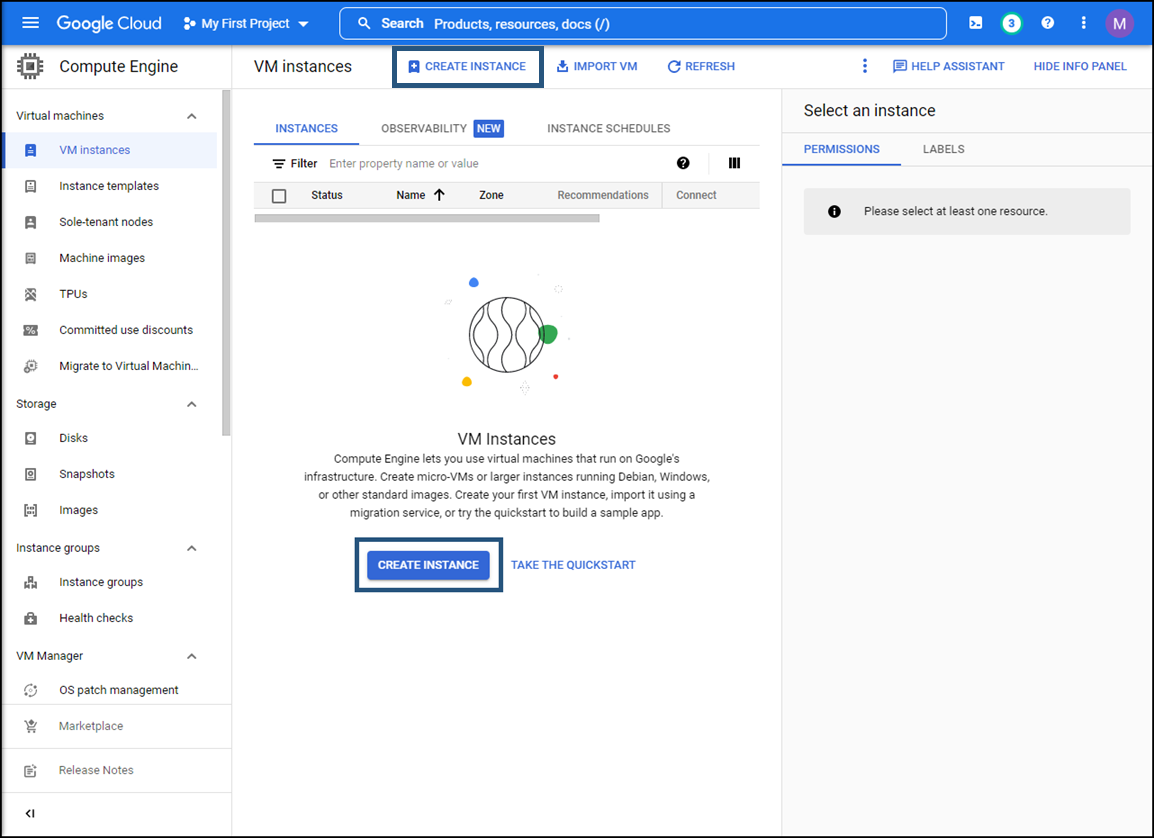Open VM instances more actions menu
Screen dimensions: 1154x838
pyautogui.click(x=865, y=66)
